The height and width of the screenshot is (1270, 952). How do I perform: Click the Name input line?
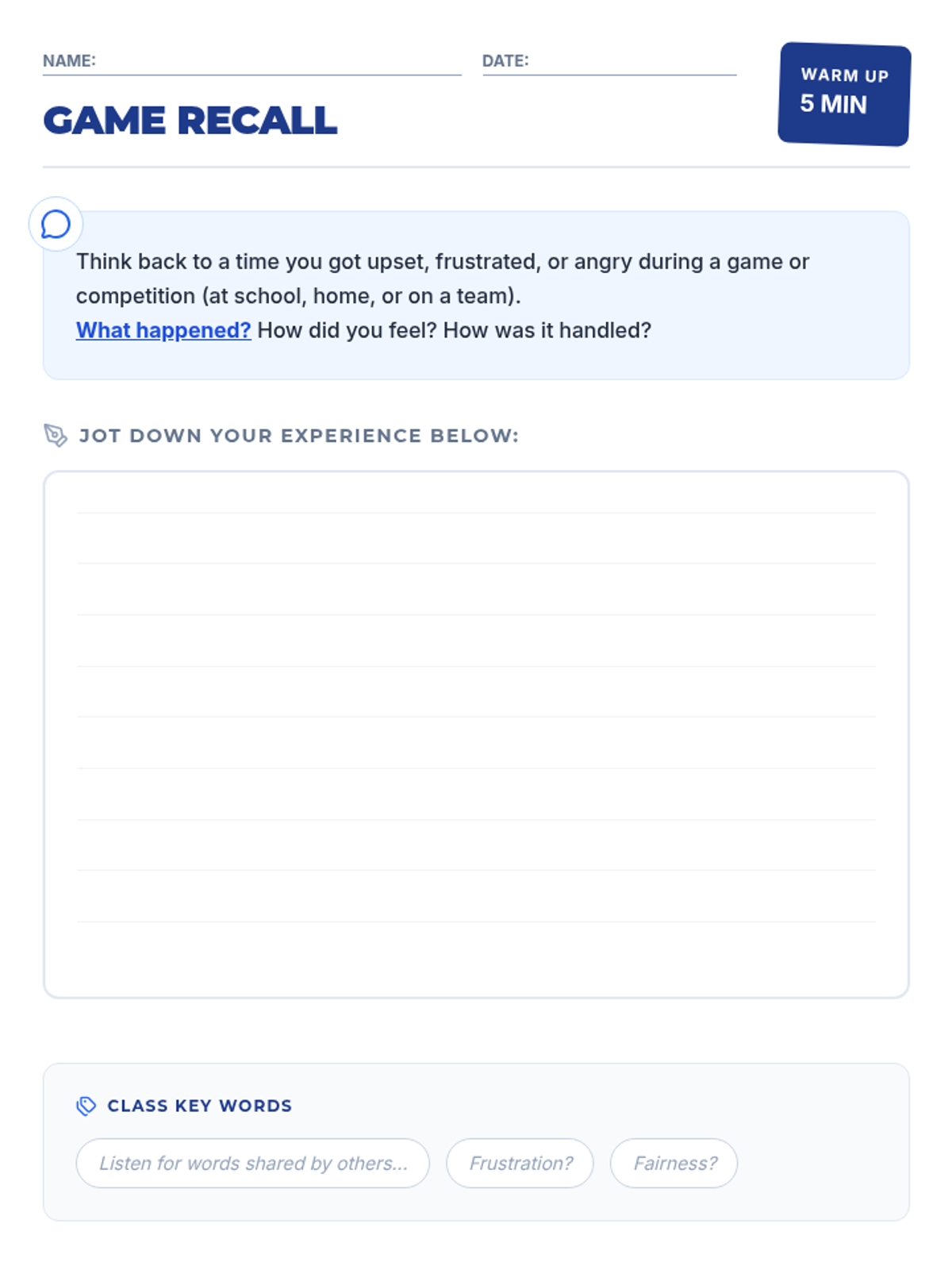[278, 63]
